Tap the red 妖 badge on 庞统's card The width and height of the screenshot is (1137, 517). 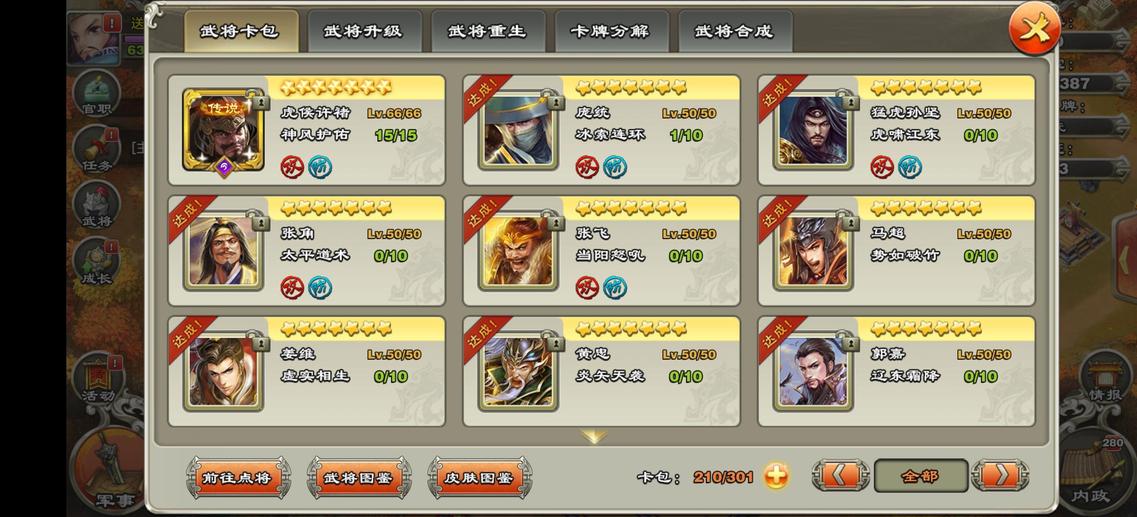coord(587,167)
